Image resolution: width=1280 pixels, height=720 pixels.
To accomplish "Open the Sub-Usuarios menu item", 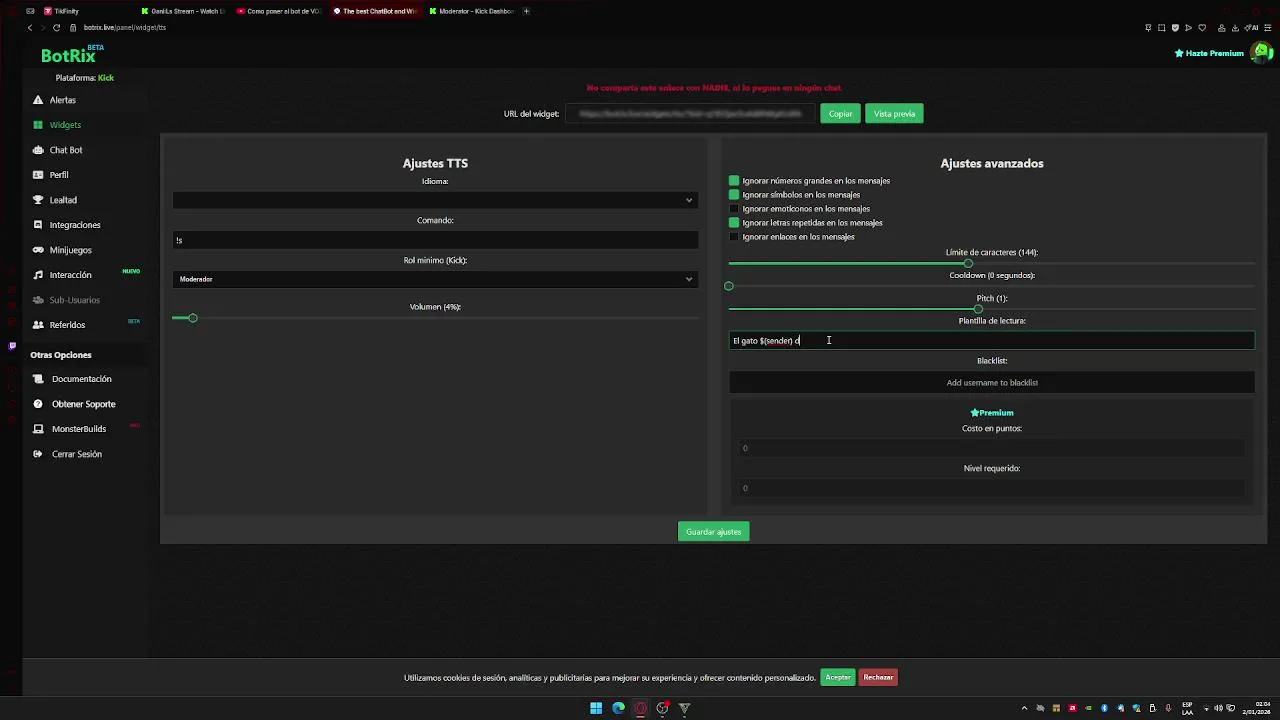I will click(75, 300).
